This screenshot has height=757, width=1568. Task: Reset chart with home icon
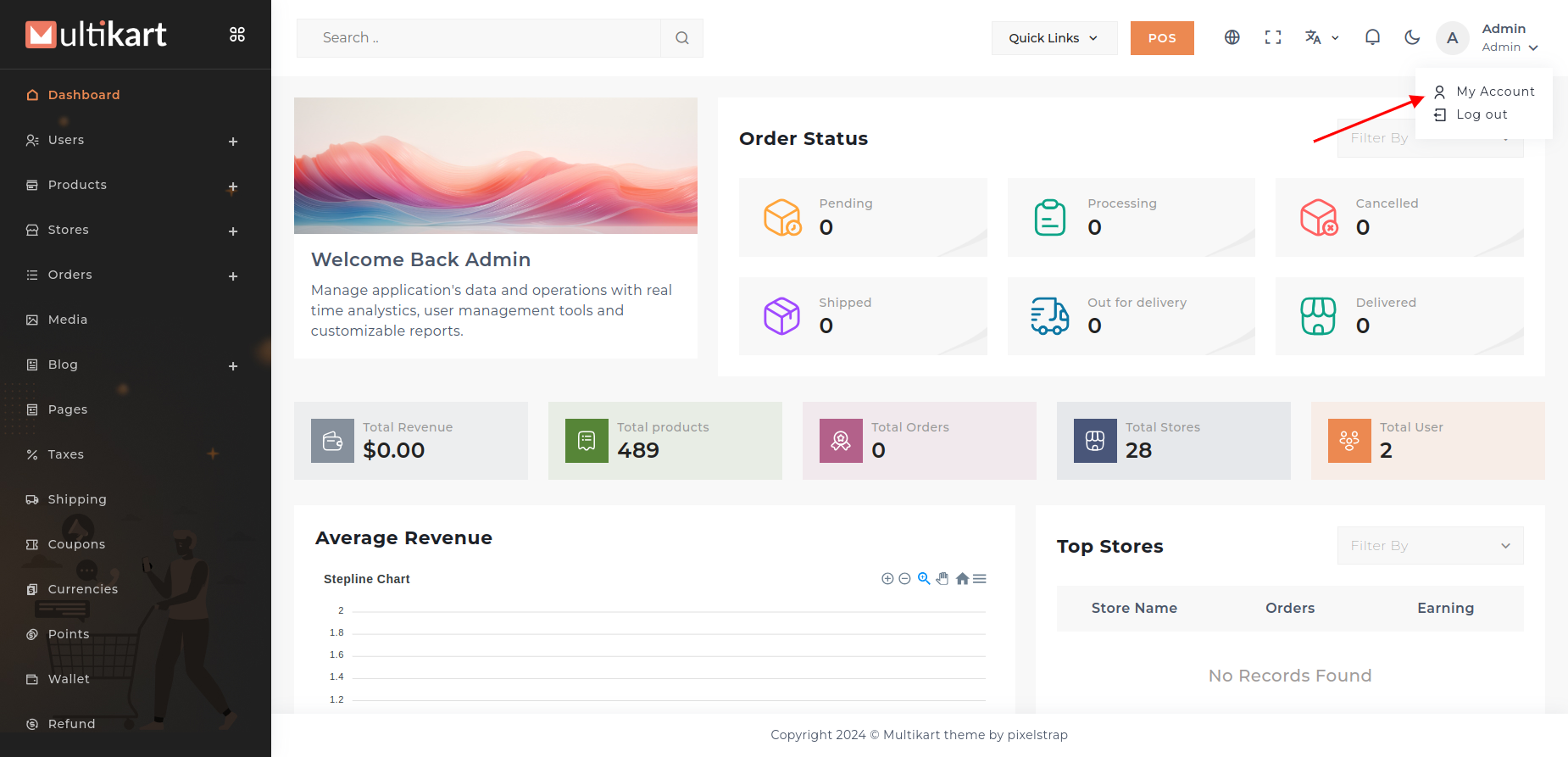[962, 579]
